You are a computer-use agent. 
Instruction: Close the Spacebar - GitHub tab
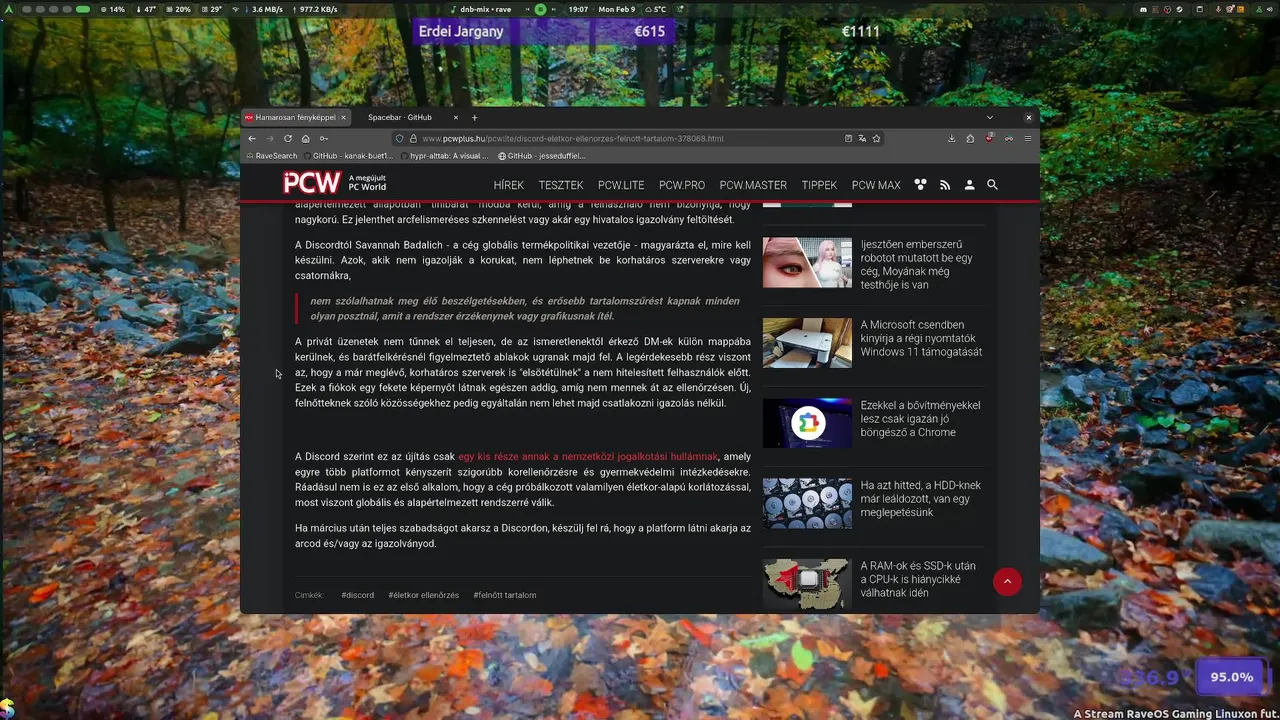click(456, 117)
